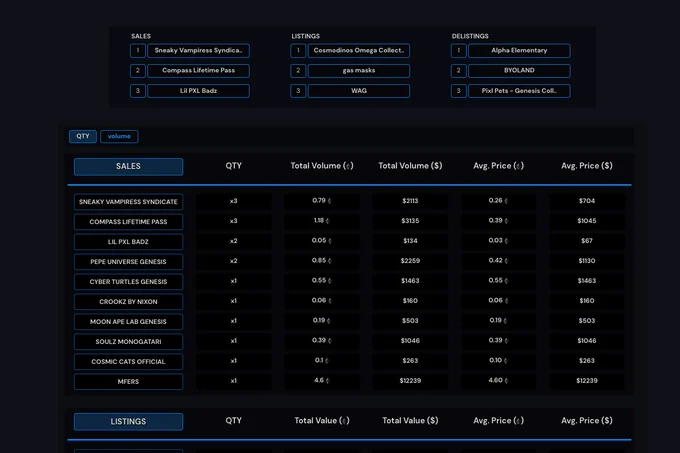Click sales Avg. Price ($) column header
This screenshot has height=453, width=680.
click(587, 166)
